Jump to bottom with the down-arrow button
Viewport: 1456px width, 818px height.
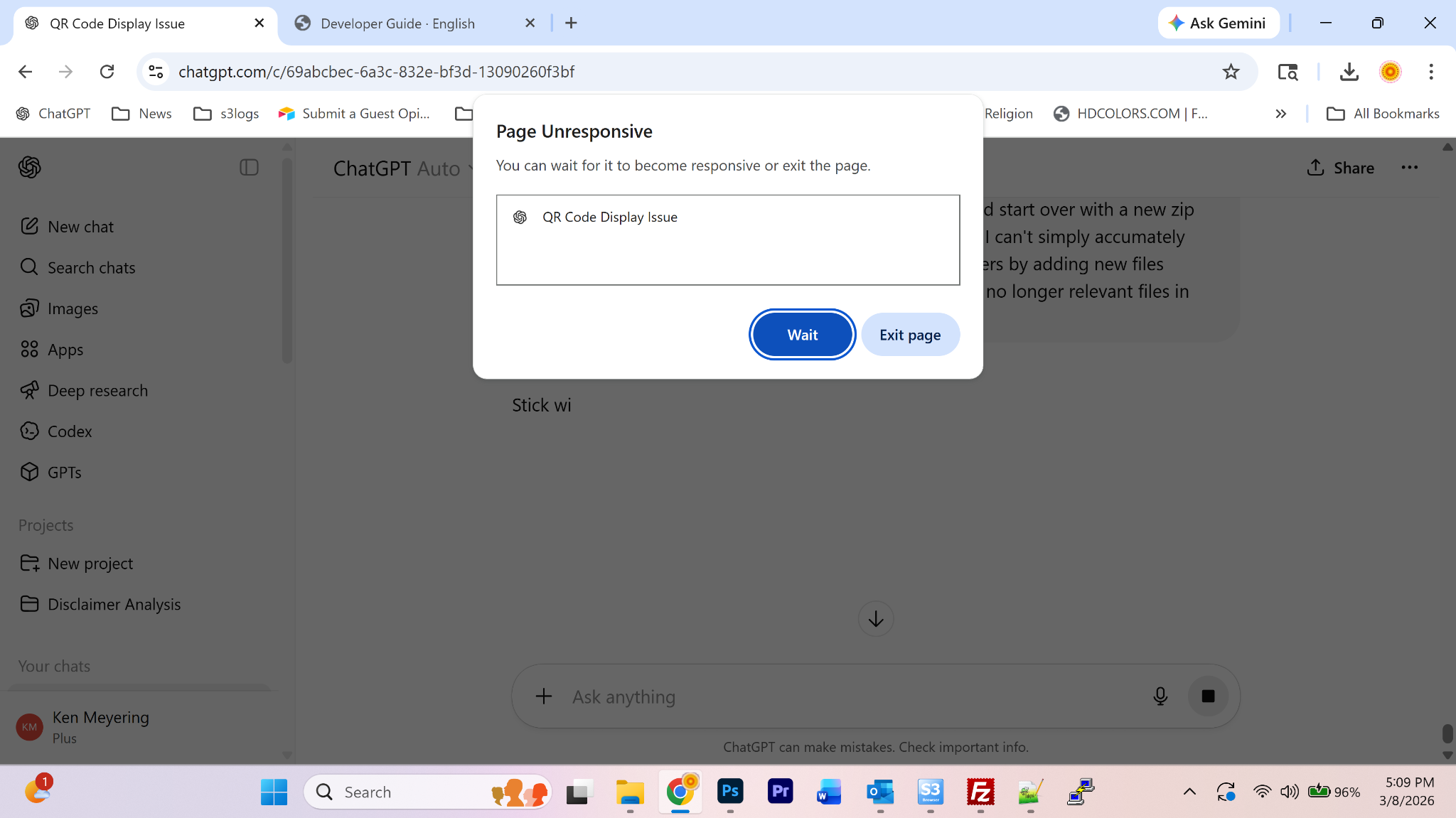click(x=876, y=619)
